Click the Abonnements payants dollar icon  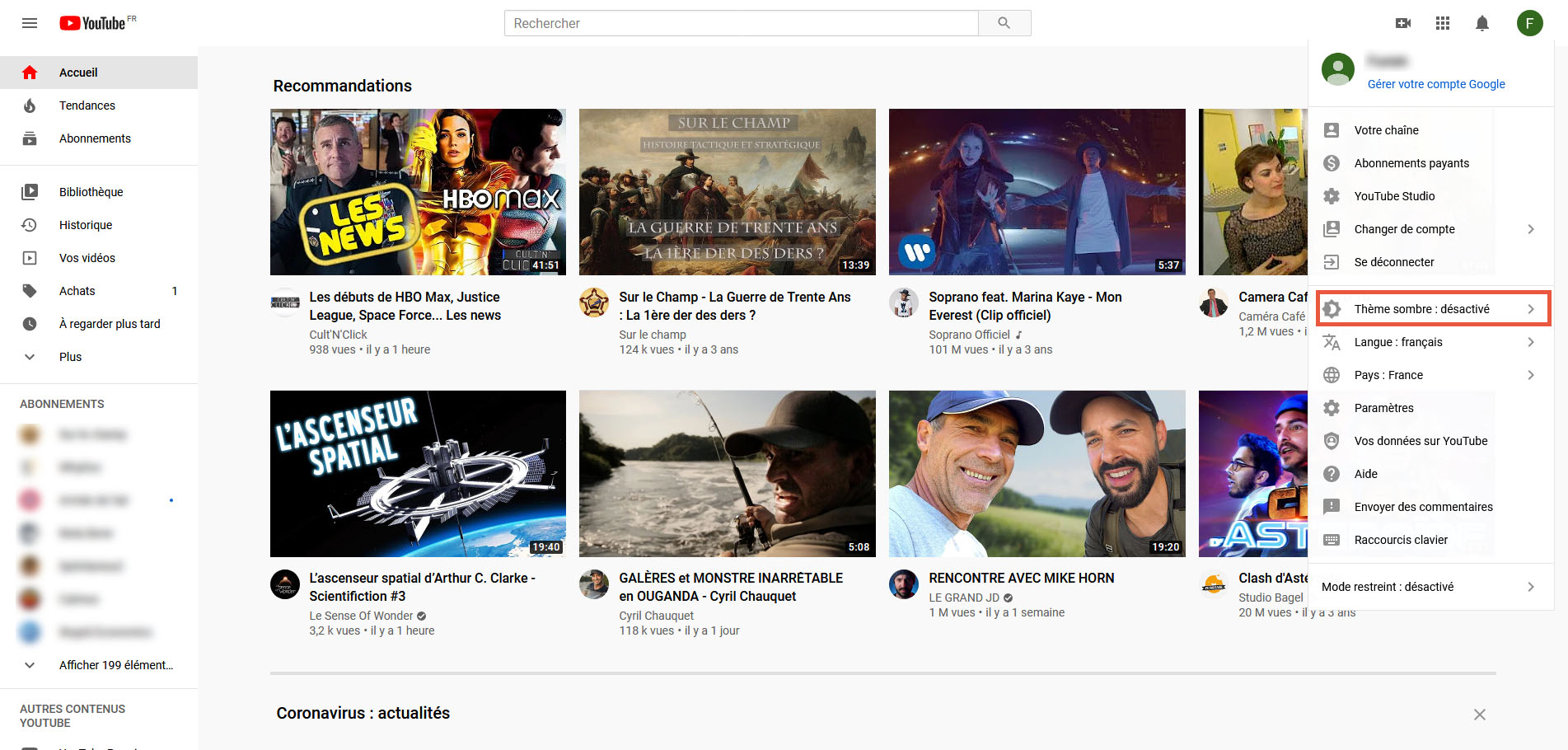(x=1332, y=163)
